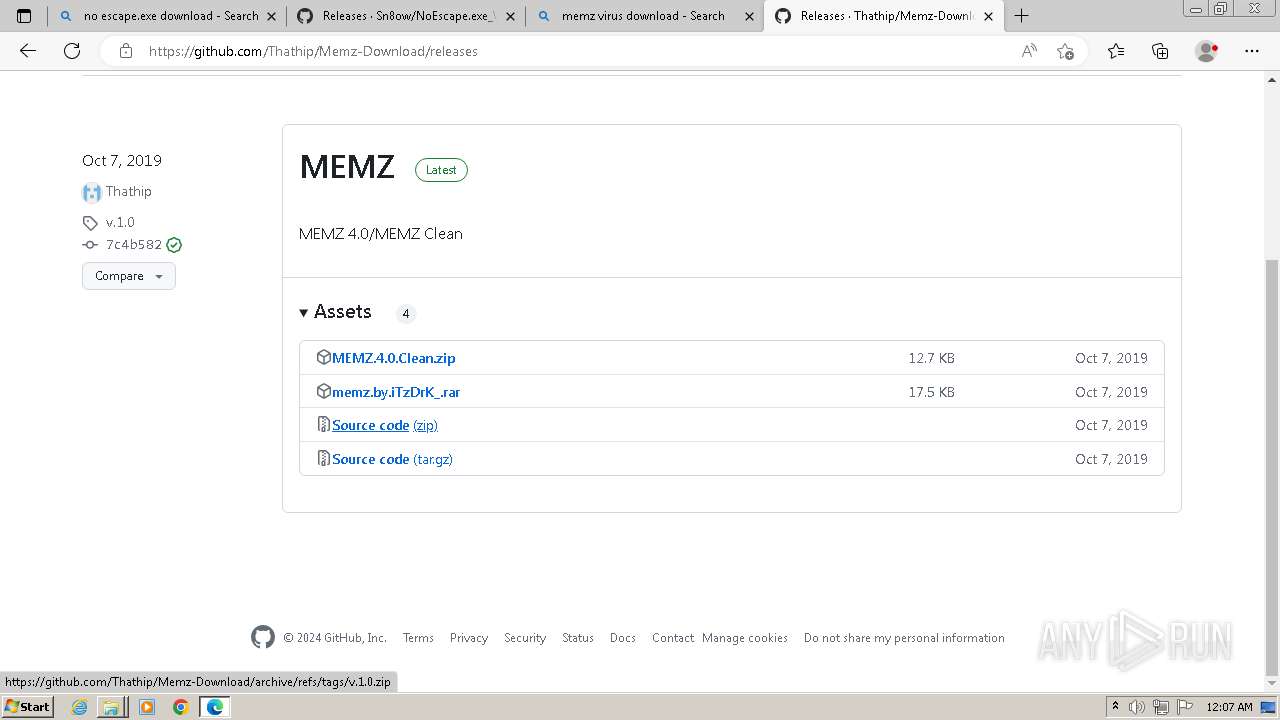Download memz.by.iTzDrK_.rar asset

[x=396, y=392]
